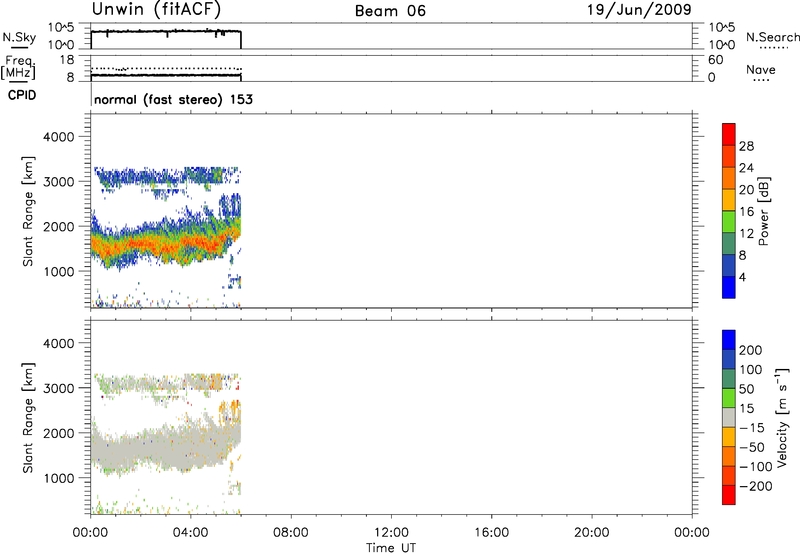
Task: Click the '60' tick on the Nave axis
Action: (716, 60)
